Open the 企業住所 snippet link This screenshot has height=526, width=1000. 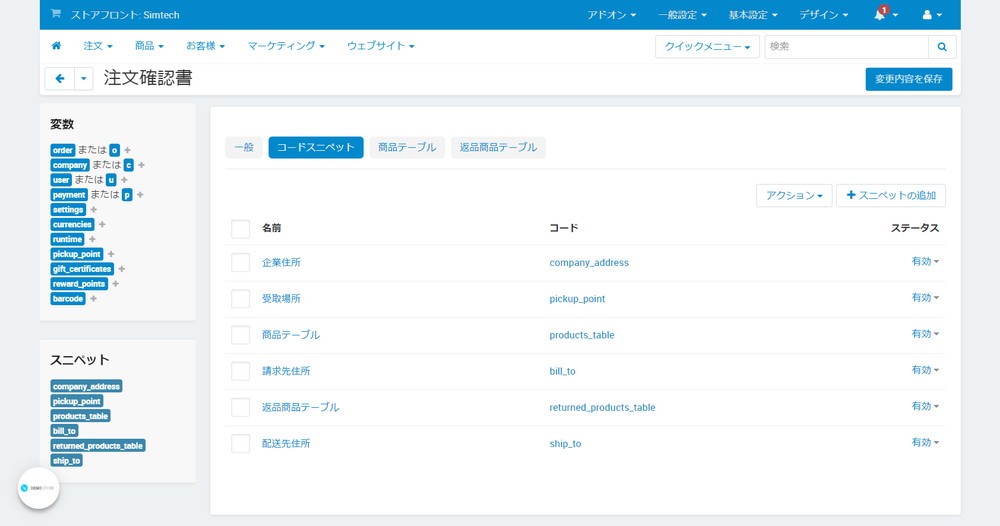click(x=281, y=263)
